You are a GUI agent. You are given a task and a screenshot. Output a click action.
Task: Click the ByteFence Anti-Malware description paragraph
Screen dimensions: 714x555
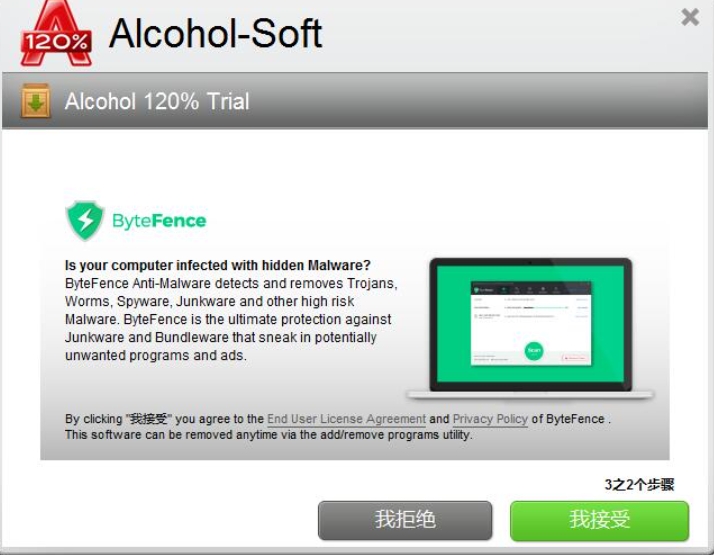click(x=231, y=319)
